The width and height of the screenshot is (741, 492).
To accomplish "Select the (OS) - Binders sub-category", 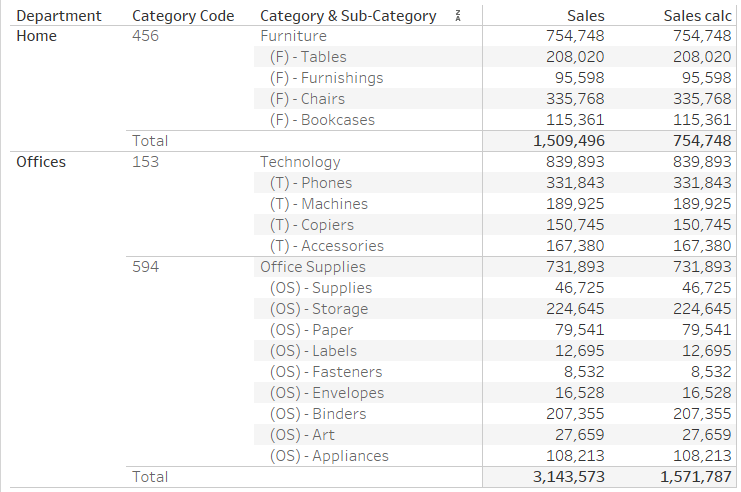I will [x=318, y=414].
